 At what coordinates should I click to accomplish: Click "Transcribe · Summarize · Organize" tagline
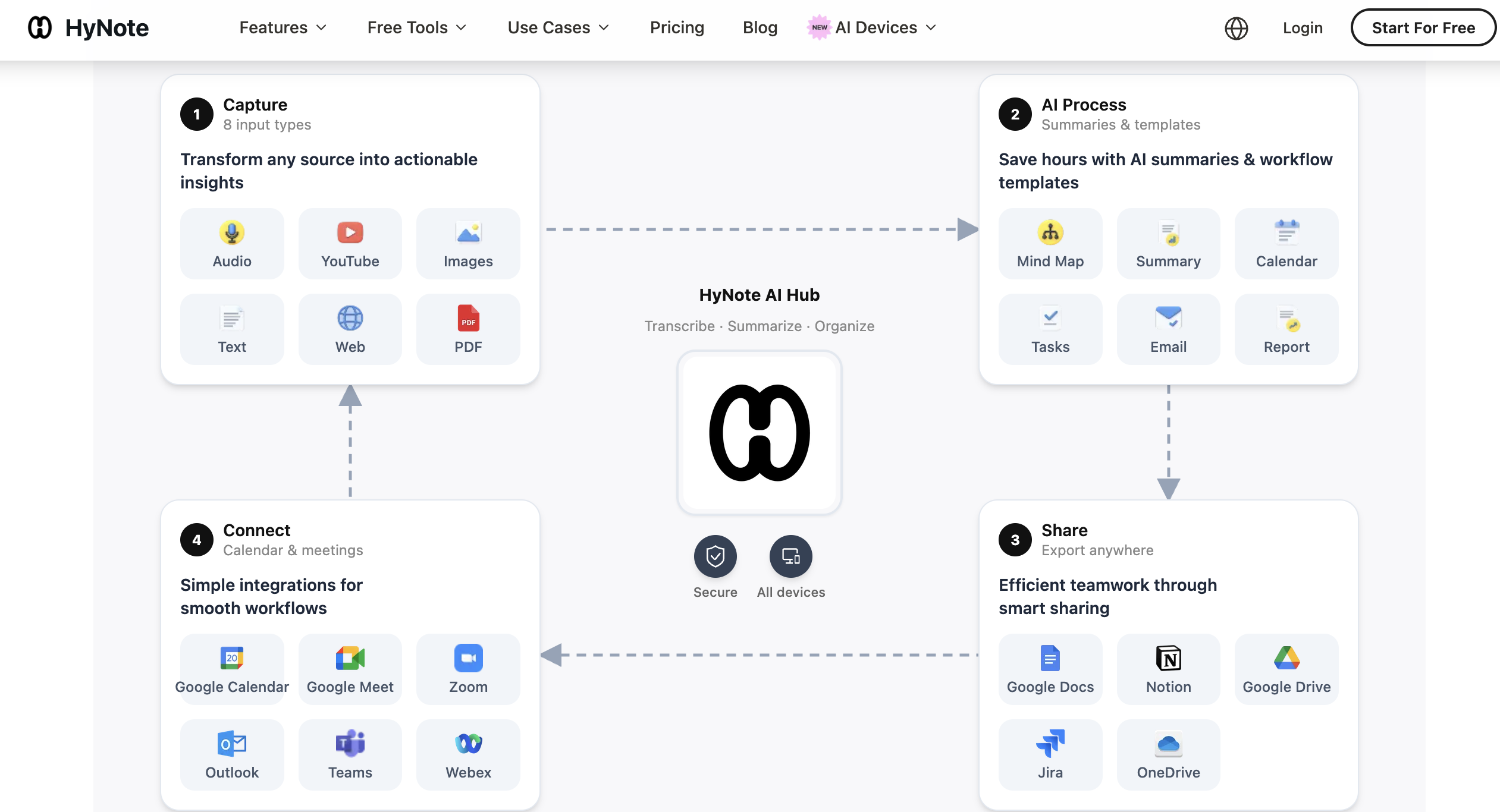(x=759, y=326)
